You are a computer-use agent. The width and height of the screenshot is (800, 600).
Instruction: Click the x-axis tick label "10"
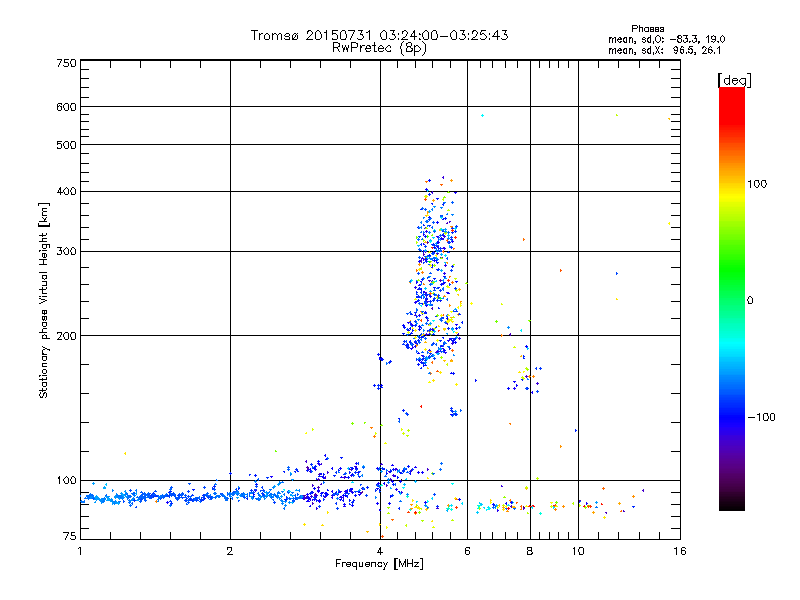pyautogui.click(x=578, y=551)
